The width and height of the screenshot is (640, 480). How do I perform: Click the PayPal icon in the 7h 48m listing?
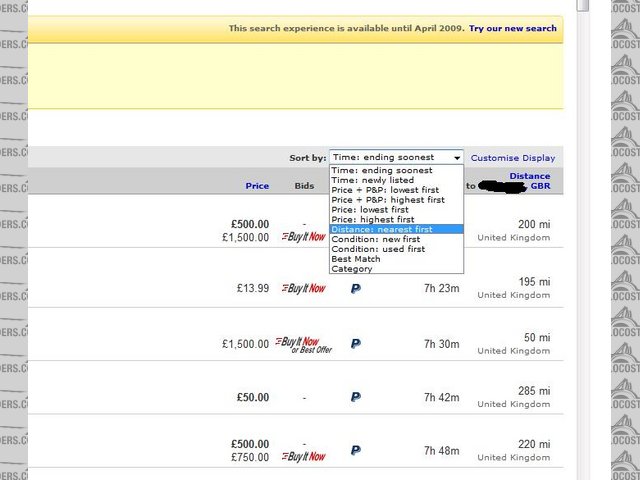(355, 451)
